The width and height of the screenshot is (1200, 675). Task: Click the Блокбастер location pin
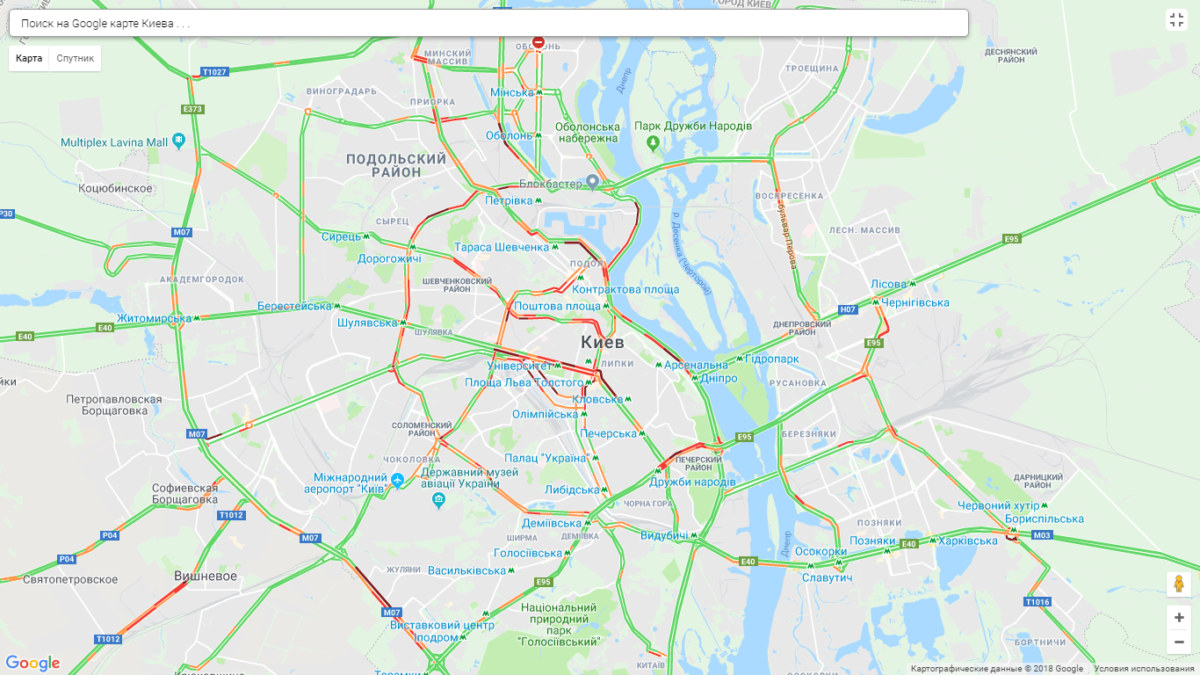(x=592, y=182)
